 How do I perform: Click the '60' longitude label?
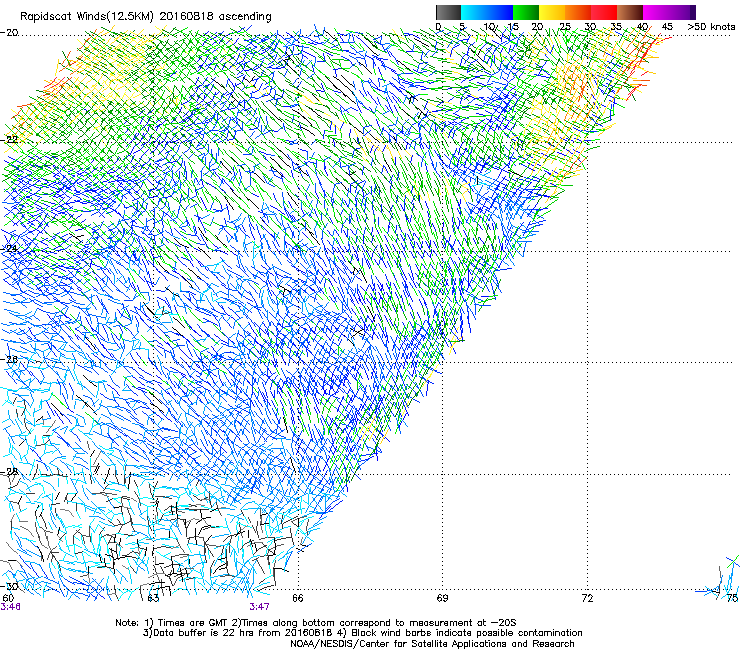8,598
